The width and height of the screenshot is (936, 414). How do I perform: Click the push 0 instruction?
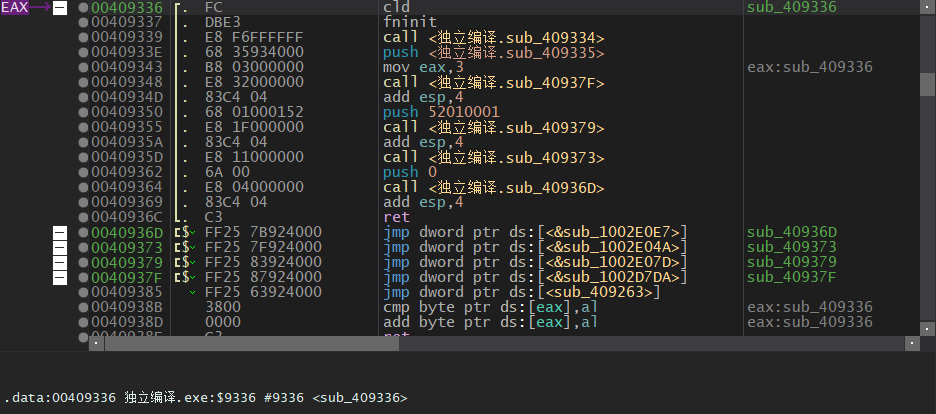410,172
